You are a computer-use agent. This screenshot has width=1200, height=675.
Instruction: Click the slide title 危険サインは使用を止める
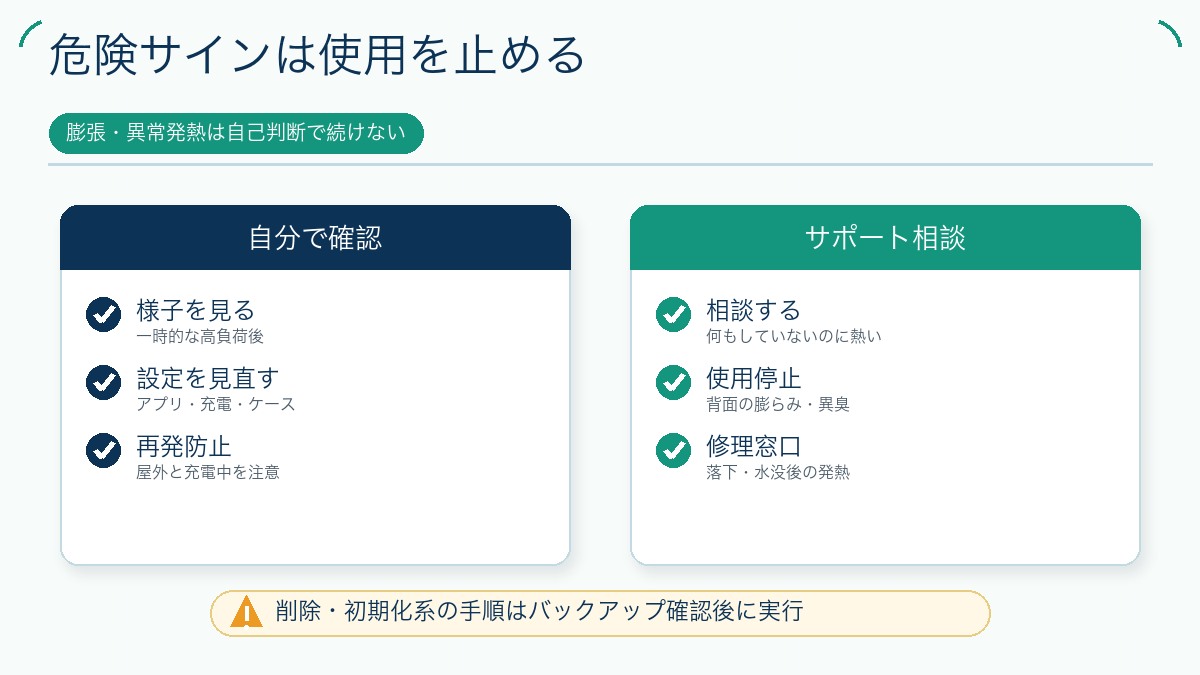[316, 56]
